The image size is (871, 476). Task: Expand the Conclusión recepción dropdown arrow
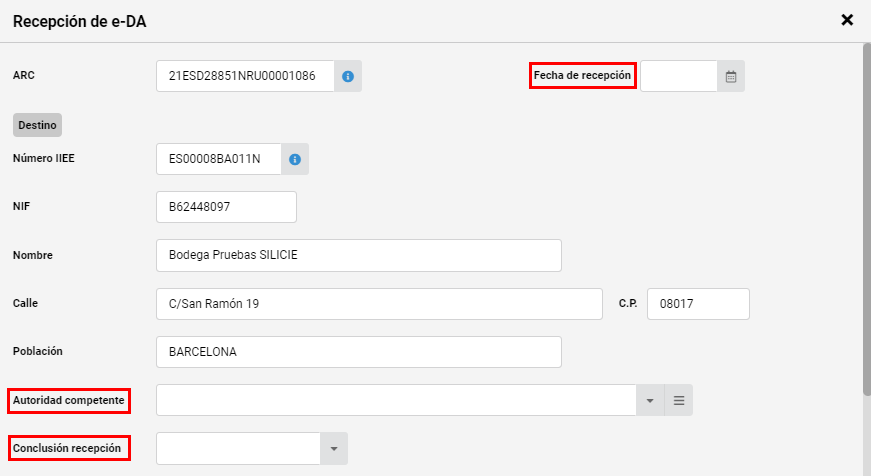(x=334, y=449)
